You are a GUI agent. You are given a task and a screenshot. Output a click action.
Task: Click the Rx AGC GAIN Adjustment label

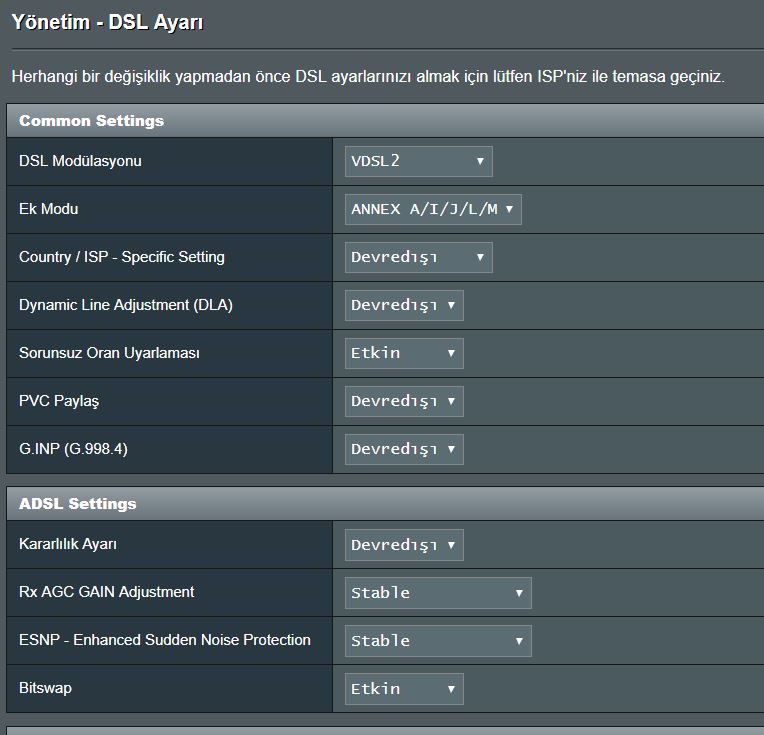[107, 592]
